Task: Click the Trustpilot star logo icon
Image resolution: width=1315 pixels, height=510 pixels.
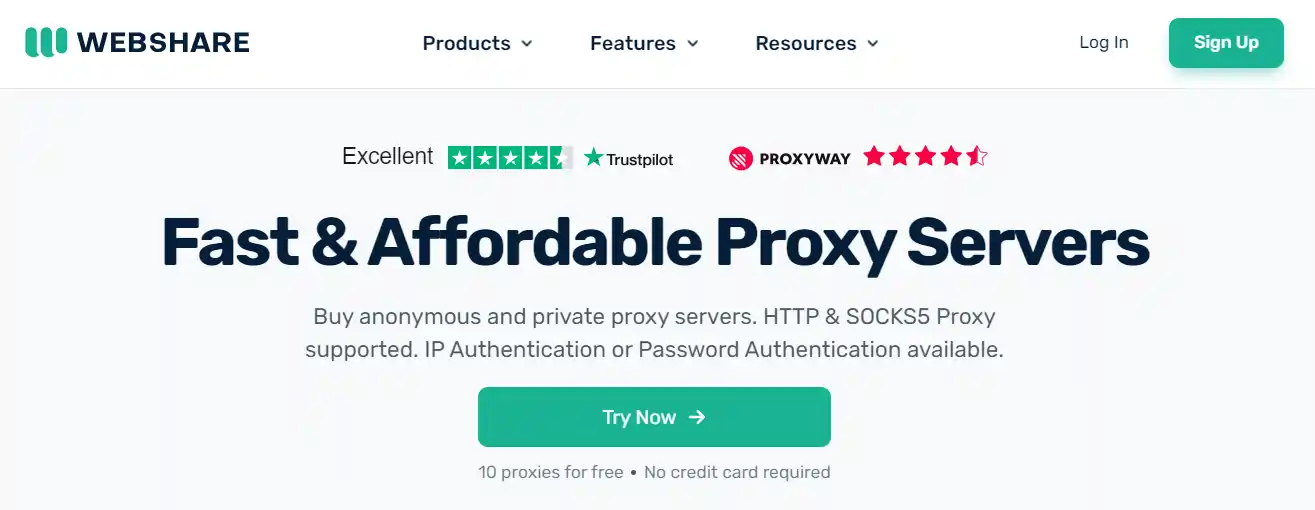Action: point(594,157)
